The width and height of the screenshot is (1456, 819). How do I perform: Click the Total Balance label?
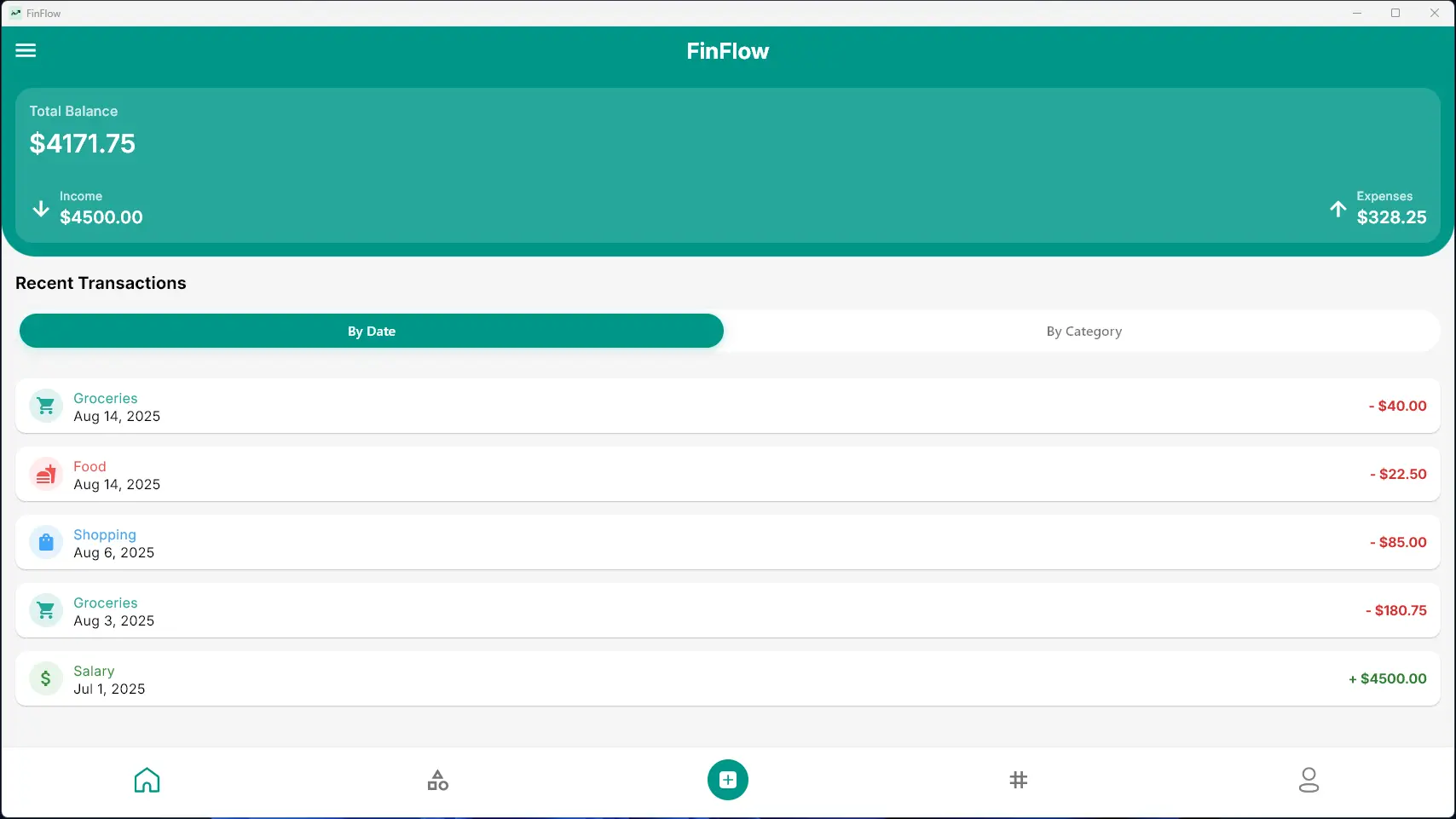click(x=73, y=111)
